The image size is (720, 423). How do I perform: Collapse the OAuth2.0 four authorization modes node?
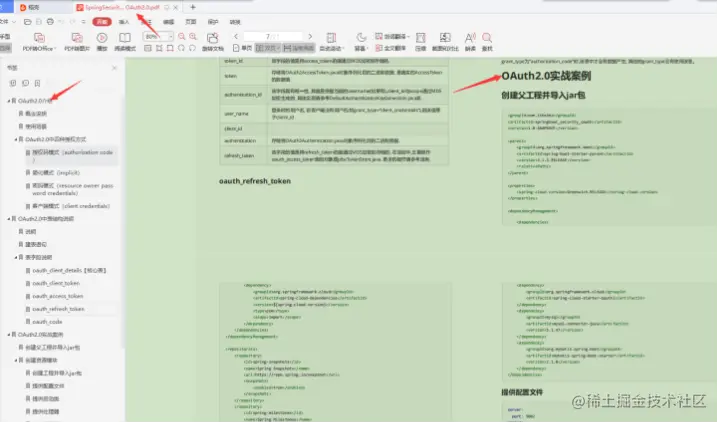pos(16,139)
